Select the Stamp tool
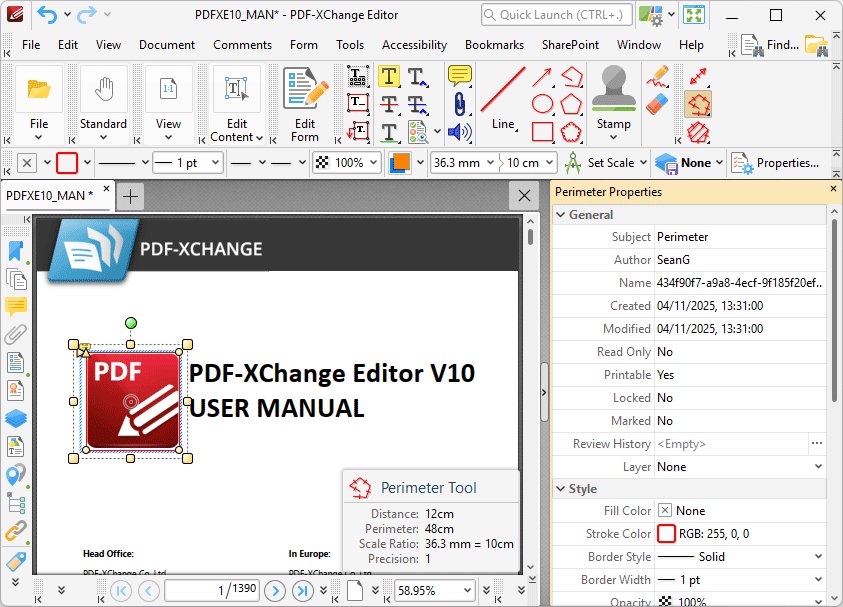 coord(613,103)
